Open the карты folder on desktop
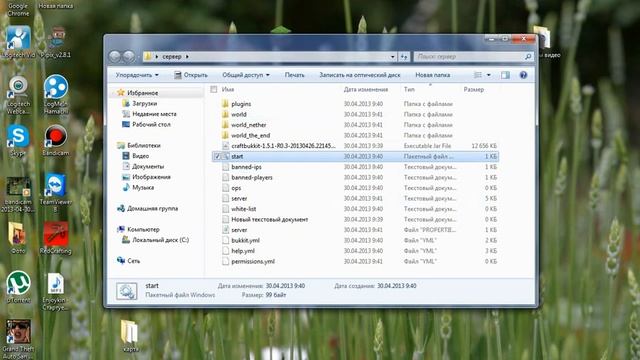 pos(130,336)
